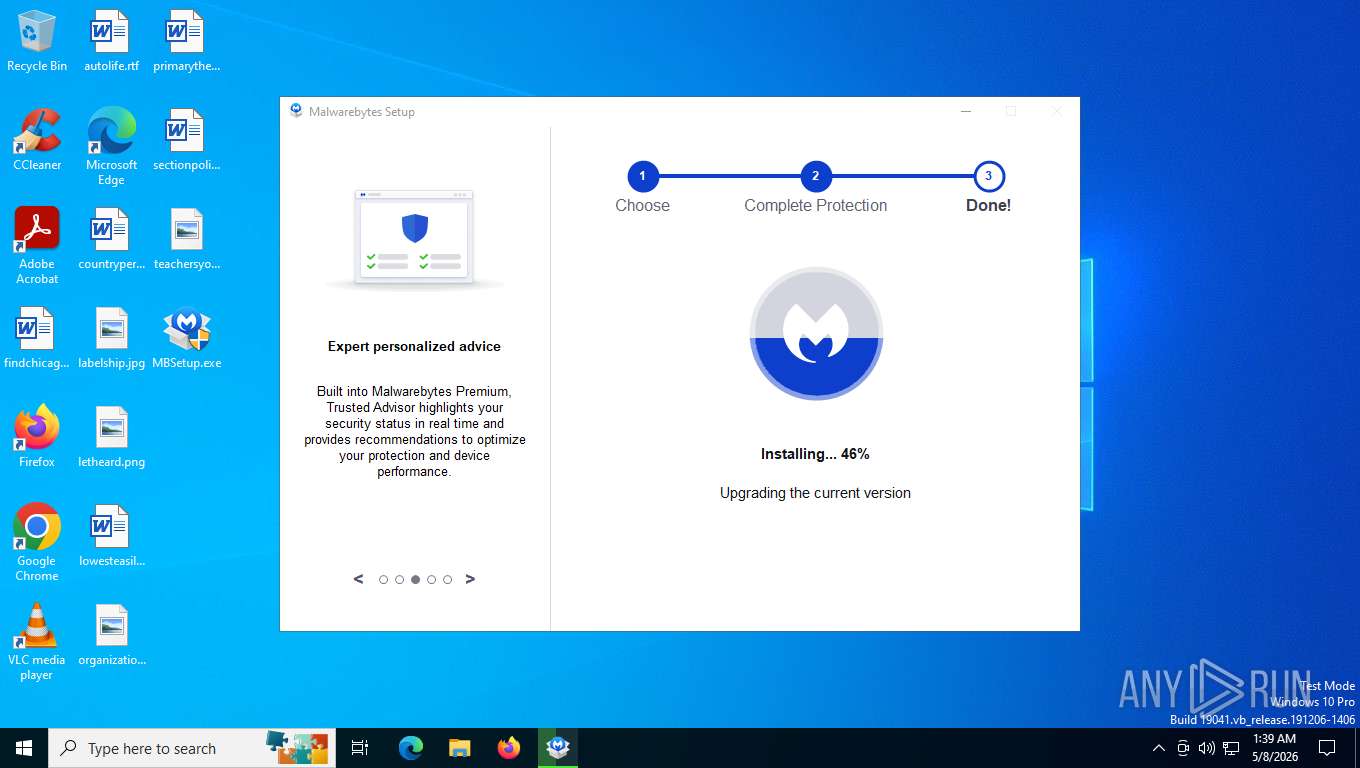The width and height of the screenshot is (1360, 768).
Task: Select fourth carousel dot indicator
Action: pos(431,580)
